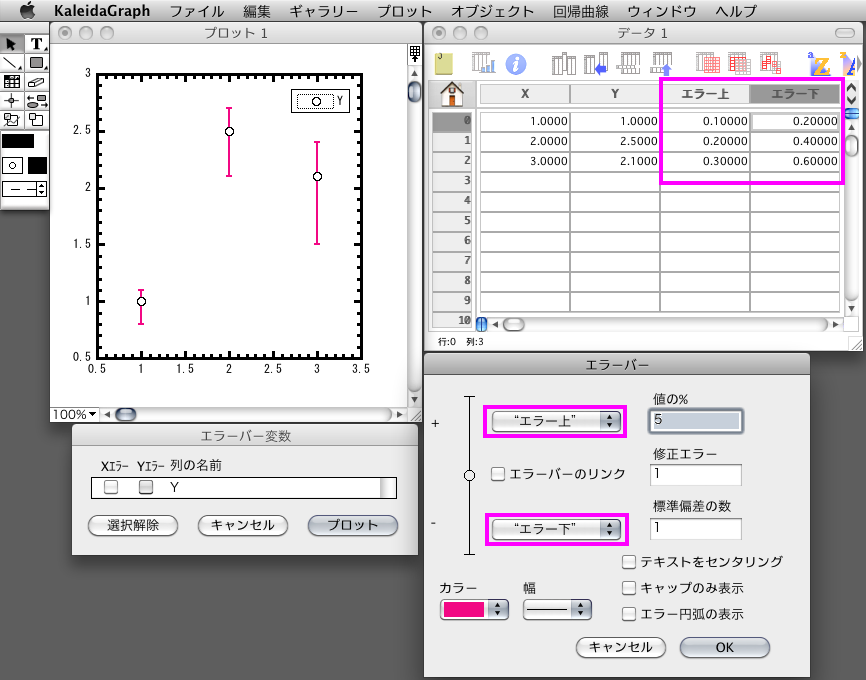Image resolution: width=866 pixels, height=680 pixels.
Task: Pick the Line tool in the toolbox
Action: click(x=11, y=63)
